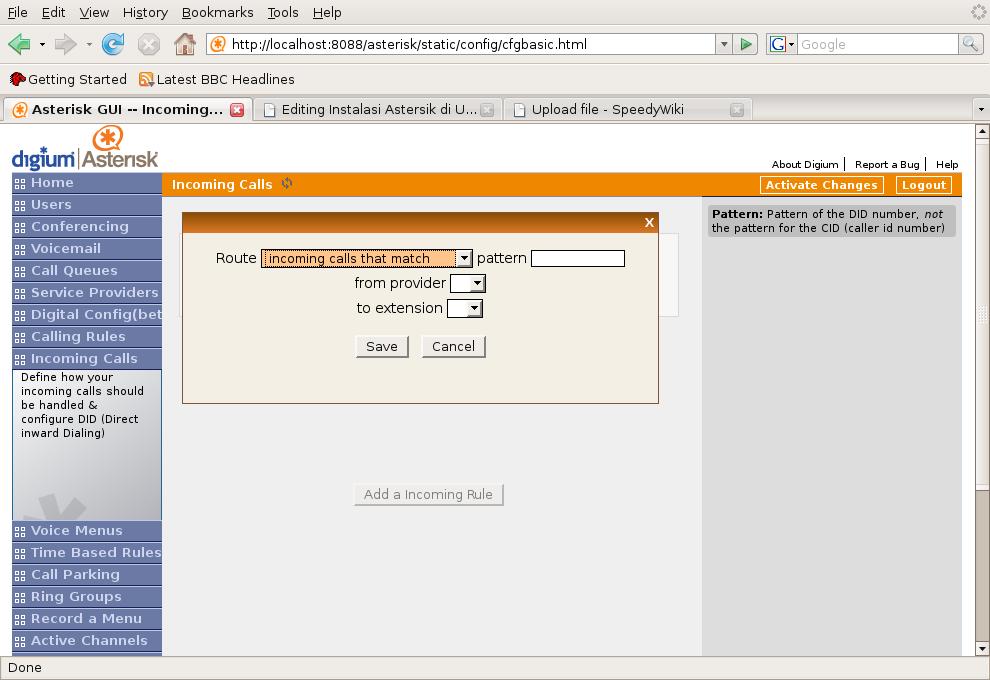Click the Digium Asterisk logo
Screen dimensions: 990x680
85,148
